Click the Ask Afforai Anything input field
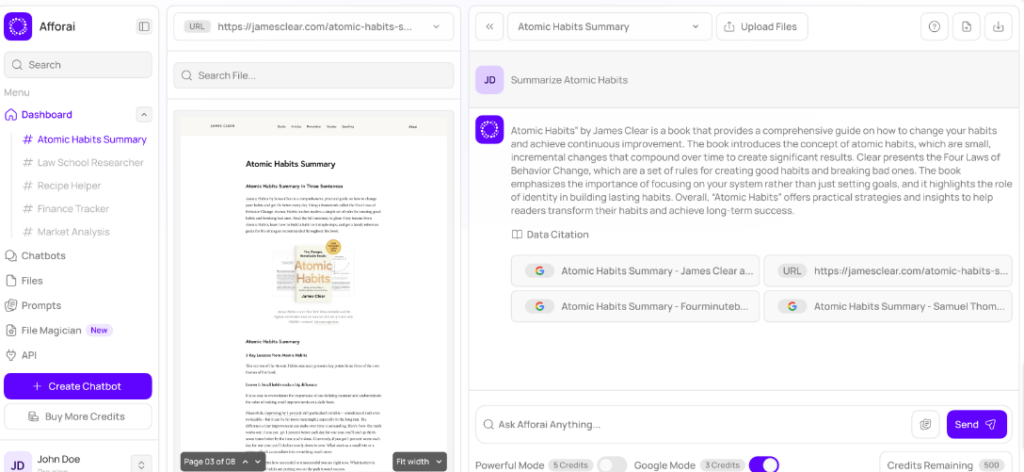Screen dimensions: 1024x472 point(700,424)
